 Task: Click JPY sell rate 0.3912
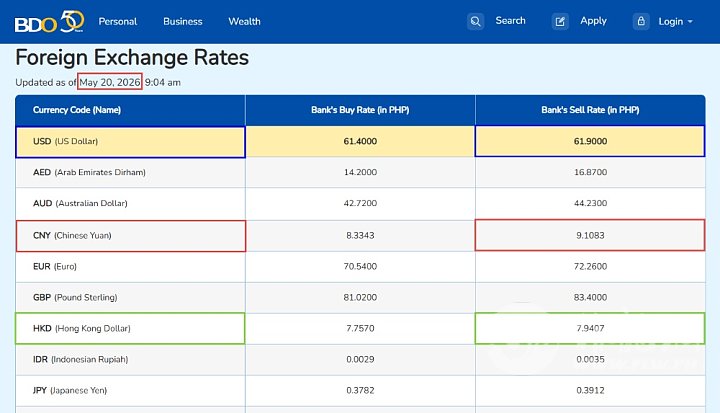click(x=590, y=390)
